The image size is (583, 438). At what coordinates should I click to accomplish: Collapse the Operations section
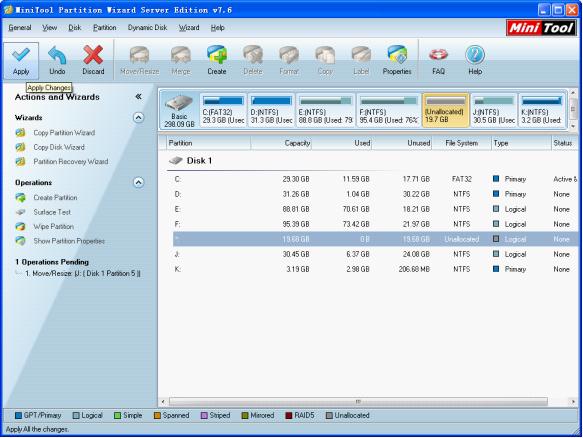pos(138,183)
